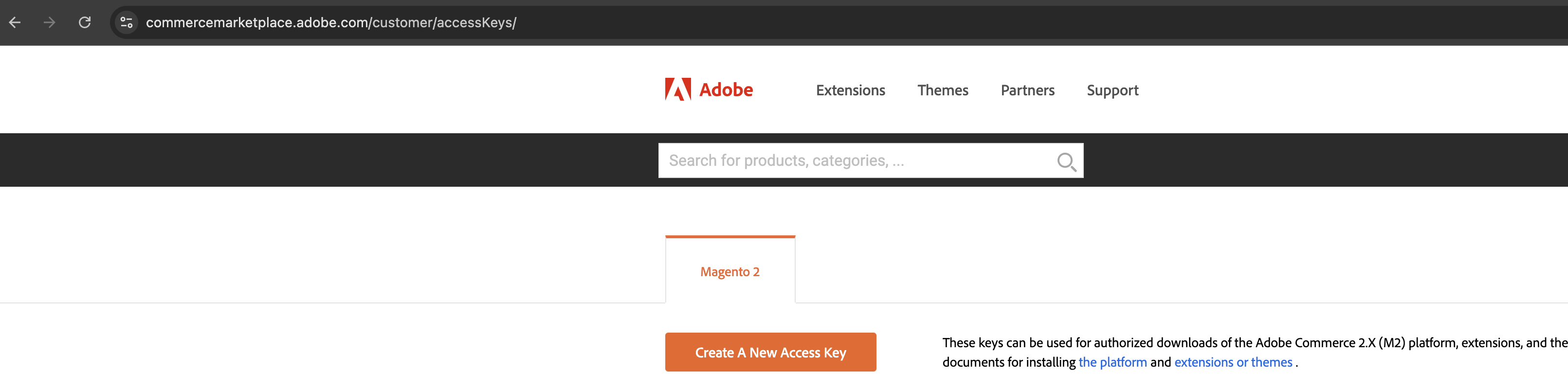Follow "the platform" link
Viewport: 1568px width, 390px height.
pyautogui.click(x=1112, y=362)
